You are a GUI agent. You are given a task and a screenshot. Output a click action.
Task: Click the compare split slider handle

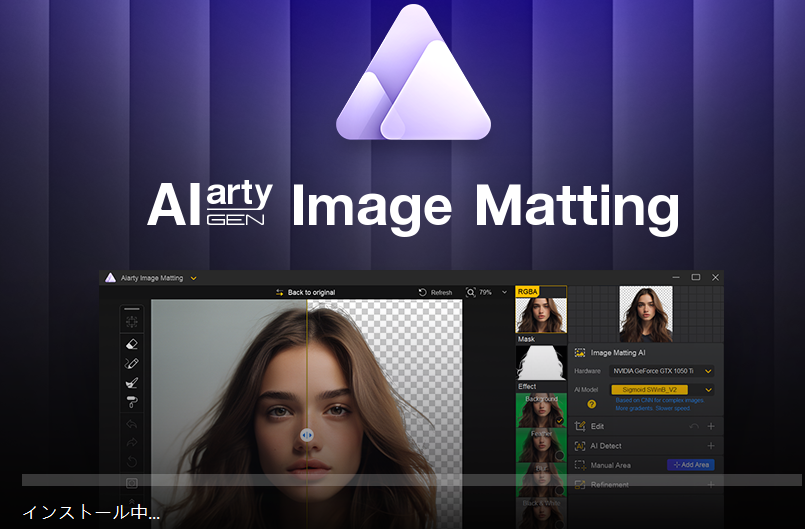pyautogui.click(x=306, y=435)
